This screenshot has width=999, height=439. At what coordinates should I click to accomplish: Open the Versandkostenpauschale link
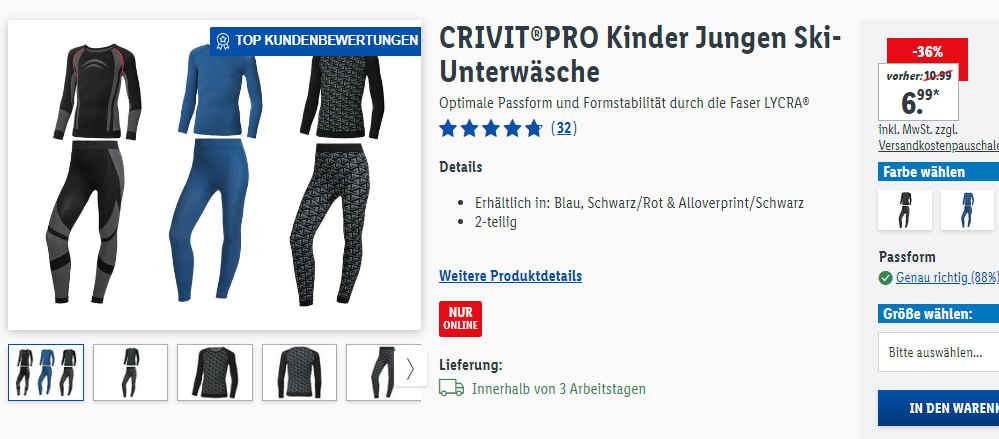(938, 145)
